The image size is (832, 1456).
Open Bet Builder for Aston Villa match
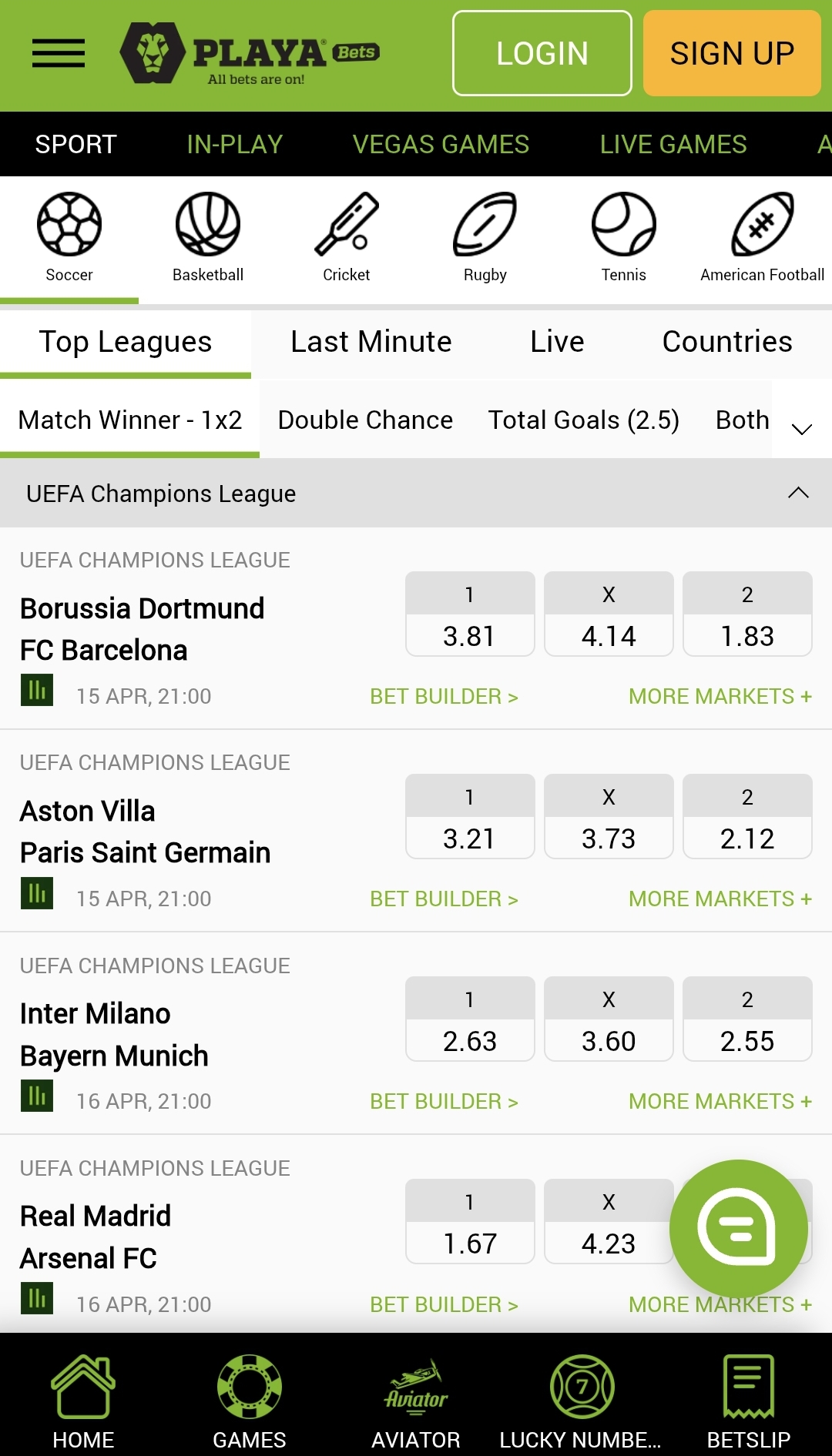pyautogui.click(x=444, y=899)
